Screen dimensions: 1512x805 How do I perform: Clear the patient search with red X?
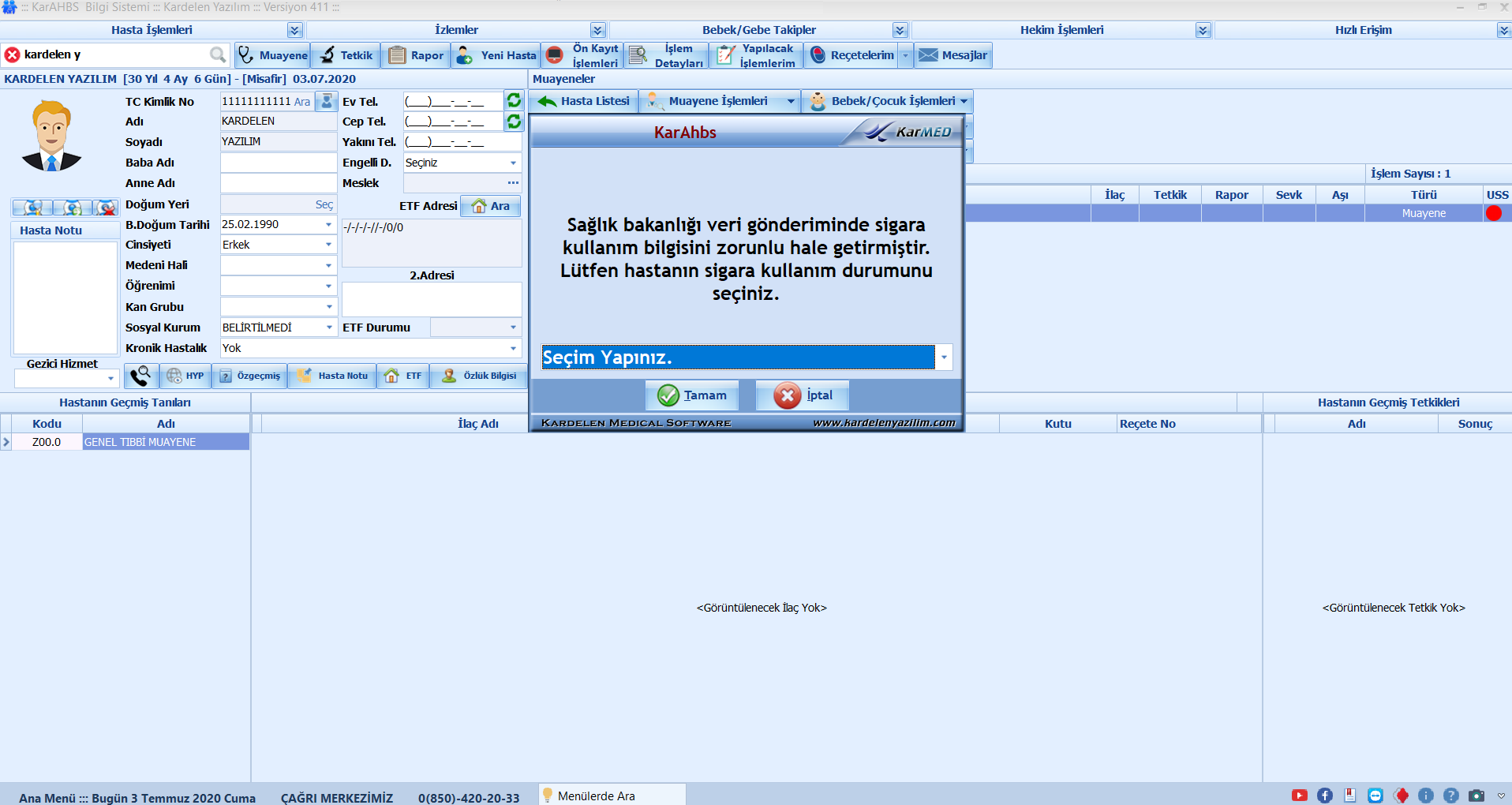(13, 54)
